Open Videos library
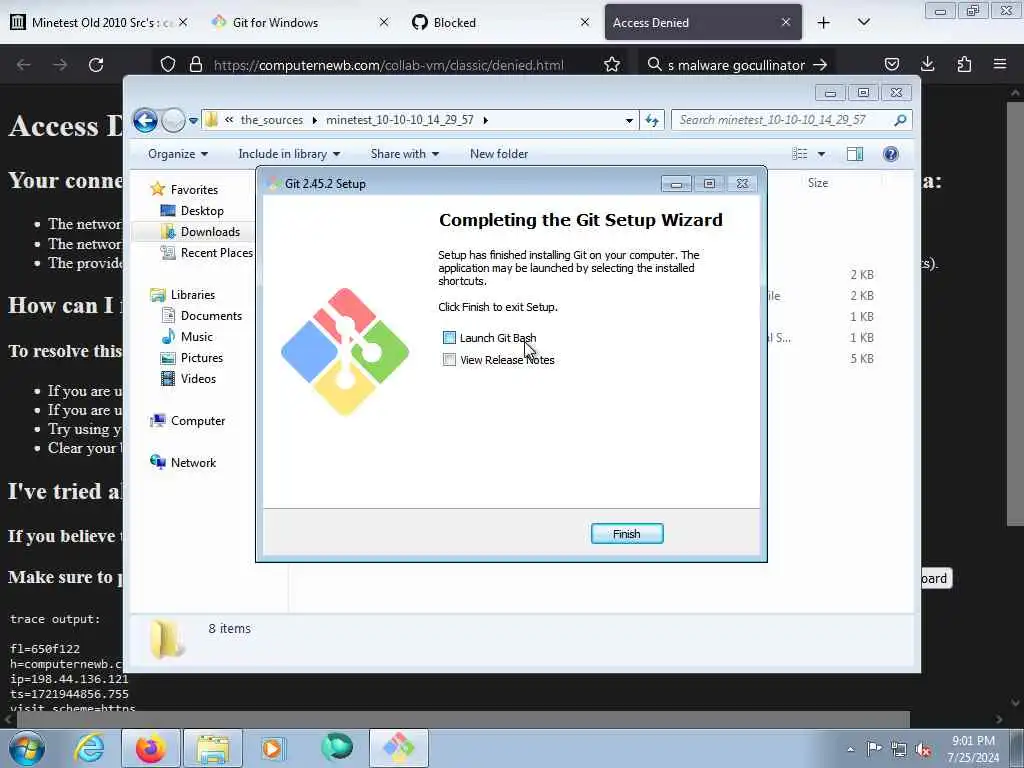 198,379
